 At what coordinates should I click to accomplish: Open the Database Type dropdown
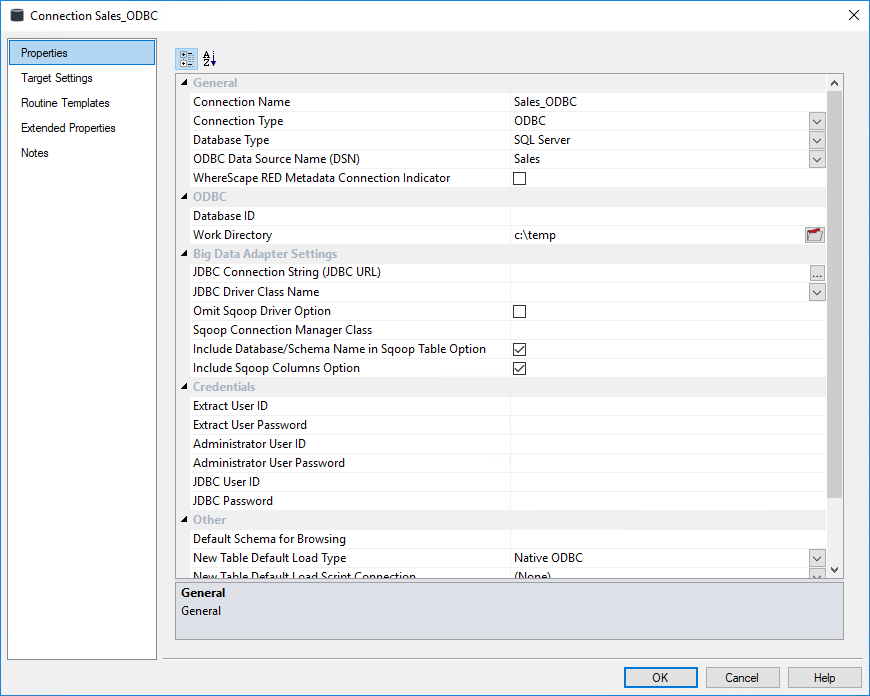[817, 141]
